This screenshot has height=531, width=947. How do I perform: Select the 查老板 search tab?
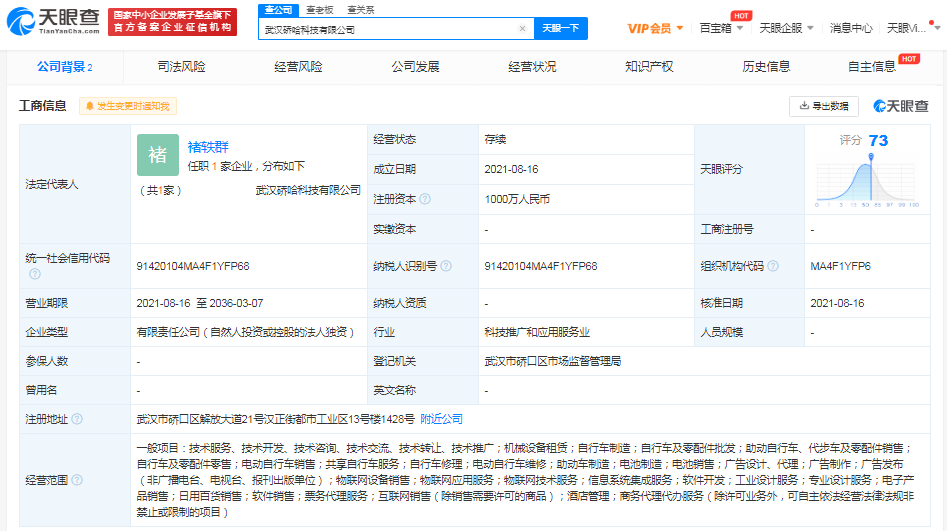[x=319, y=10]
